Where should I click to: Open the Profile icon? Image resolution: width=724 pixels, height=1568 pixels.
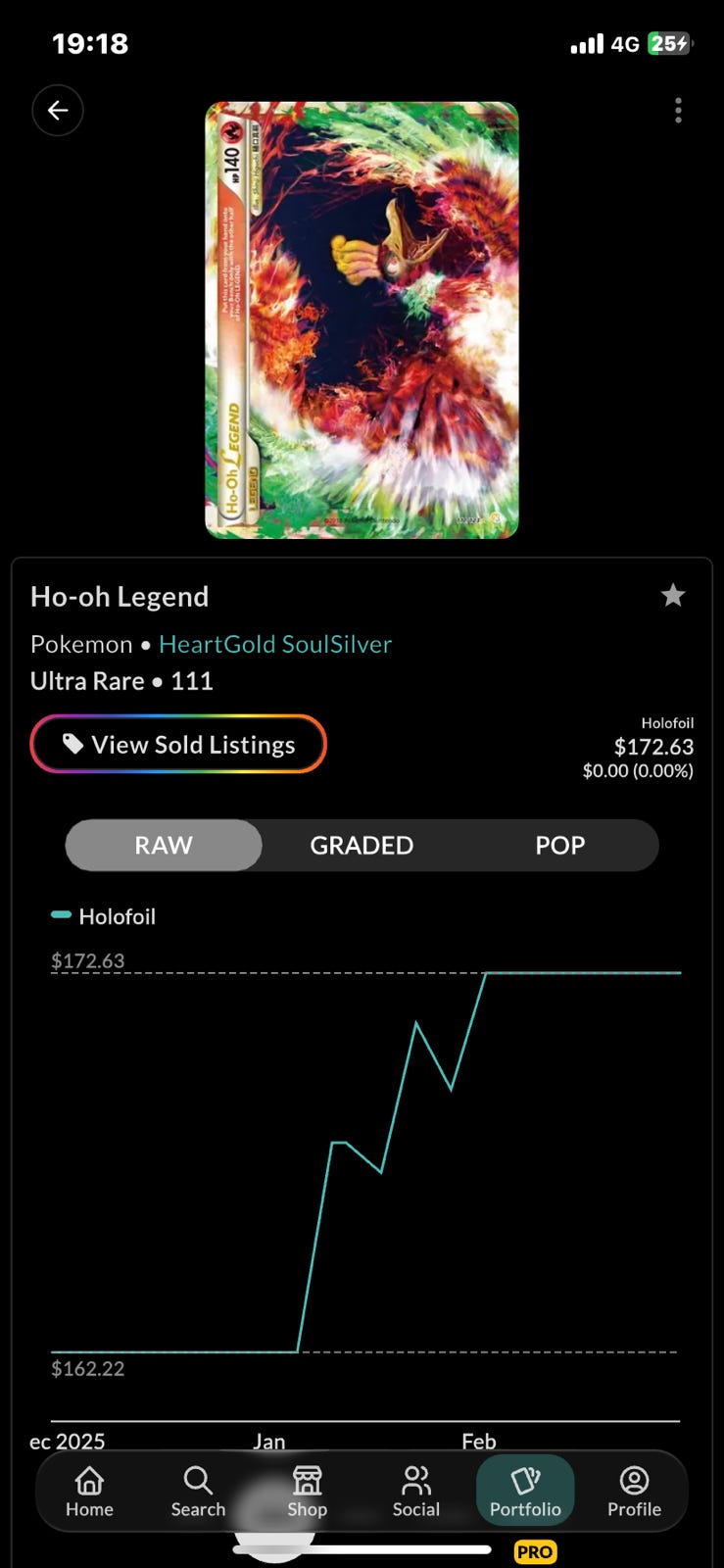(x=634, y=1479)
